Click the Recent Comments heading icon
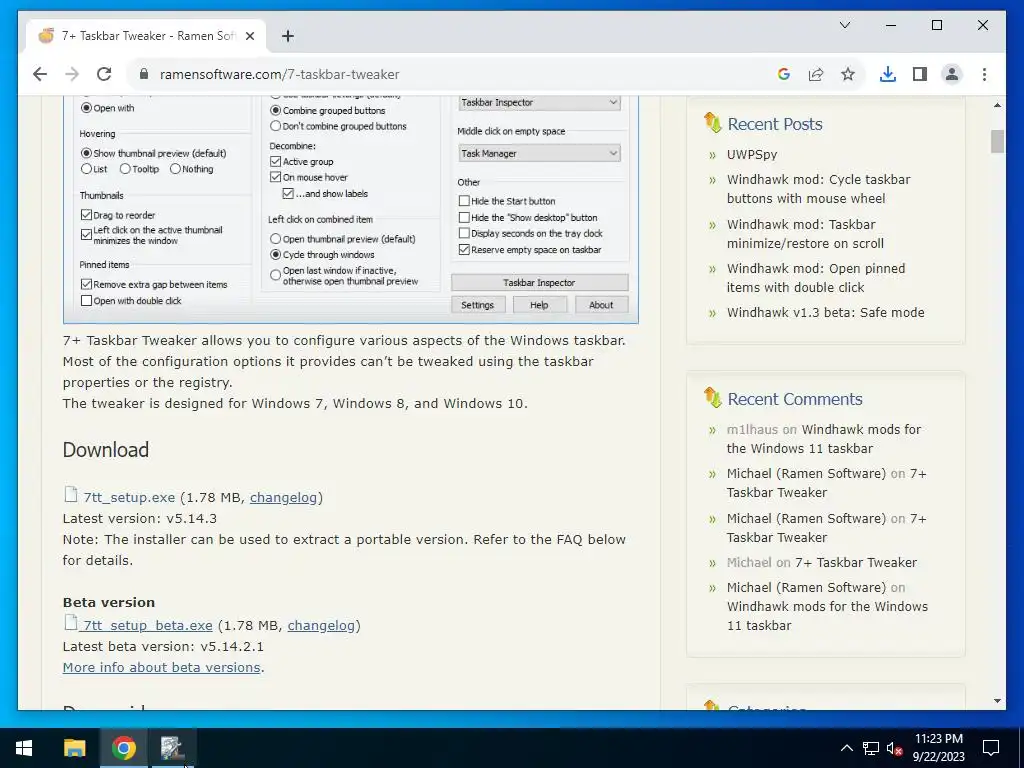The height and width of the screenshot is (768, 1024). [x=712, y=397]
